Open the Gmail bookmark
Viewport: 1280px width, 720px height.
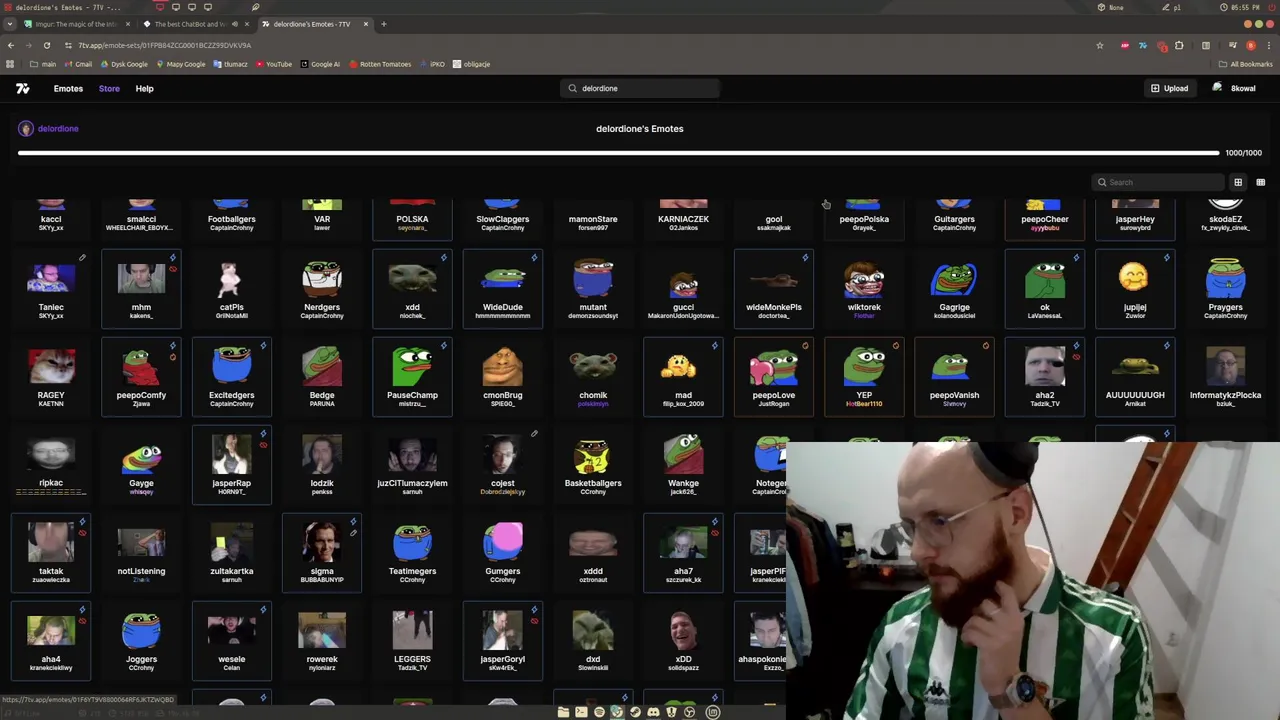click(x=78, y=64)
